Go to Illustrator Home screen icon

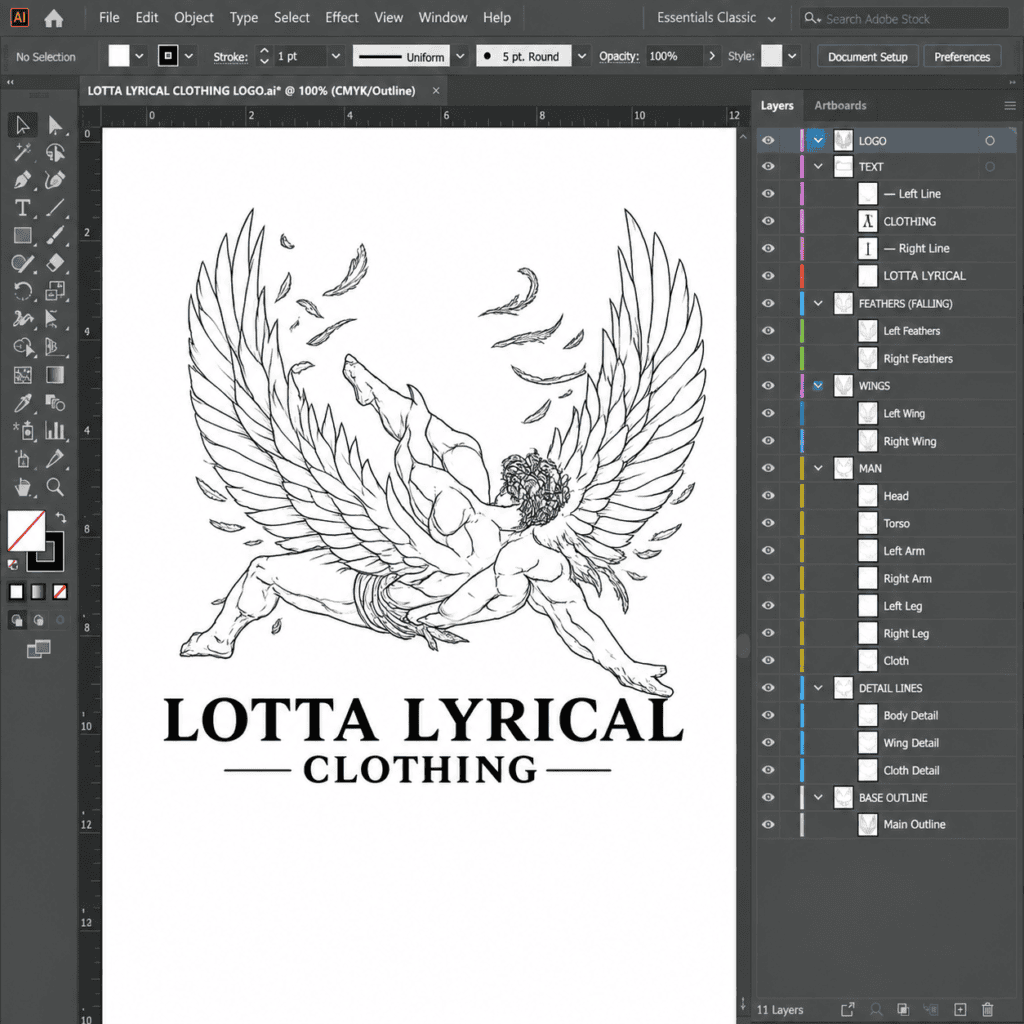(x=54, y=18)
